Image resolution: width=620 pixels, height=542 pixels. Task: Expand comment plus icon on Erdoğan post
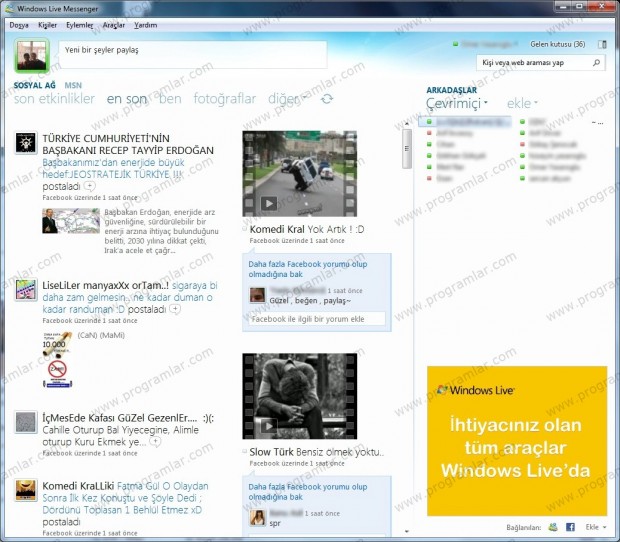[x=90, y=186]
